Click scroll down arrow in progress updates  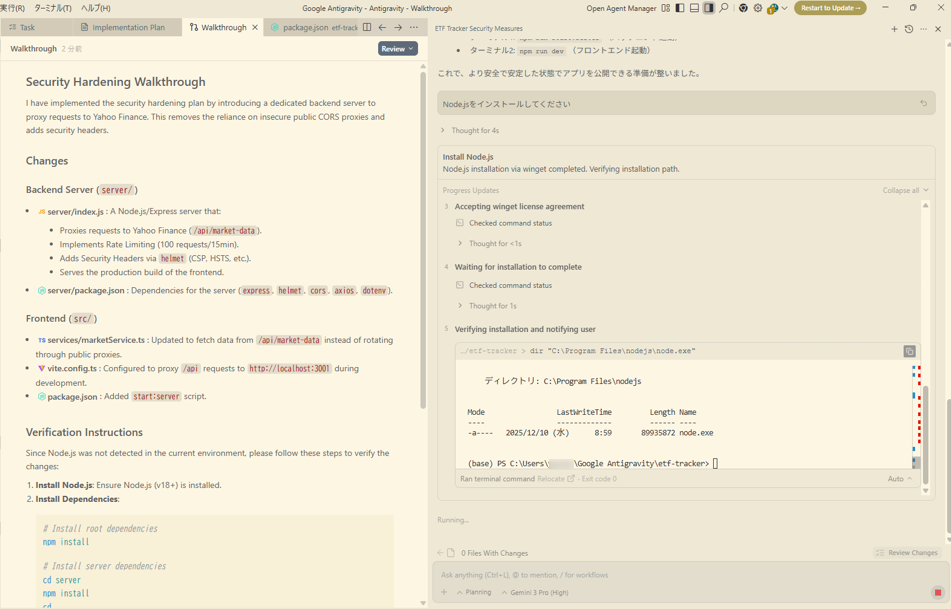coord(926,491)
